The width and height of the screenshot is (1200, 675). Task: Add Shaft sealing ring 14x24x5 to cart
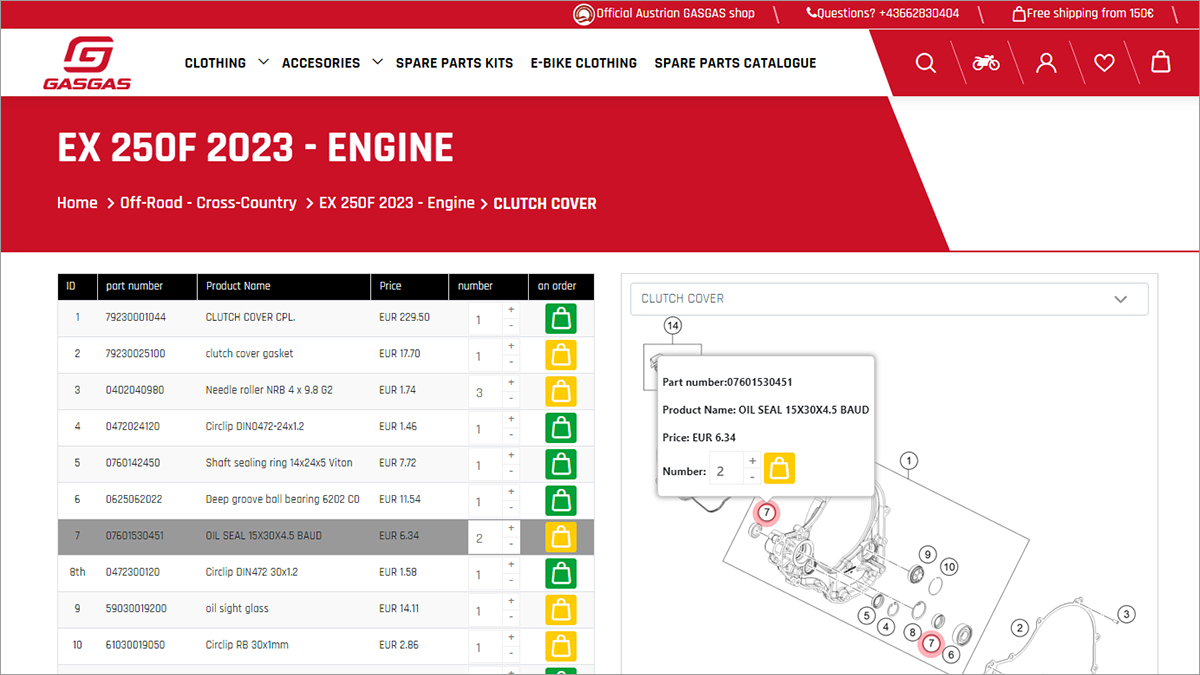coord(560,465)
